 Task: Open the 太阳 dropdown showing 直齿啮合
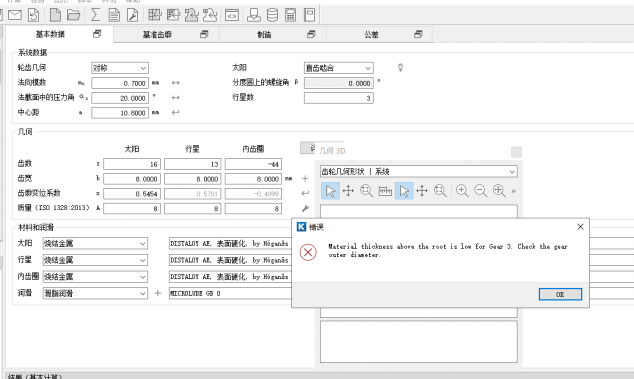[338, 68]
